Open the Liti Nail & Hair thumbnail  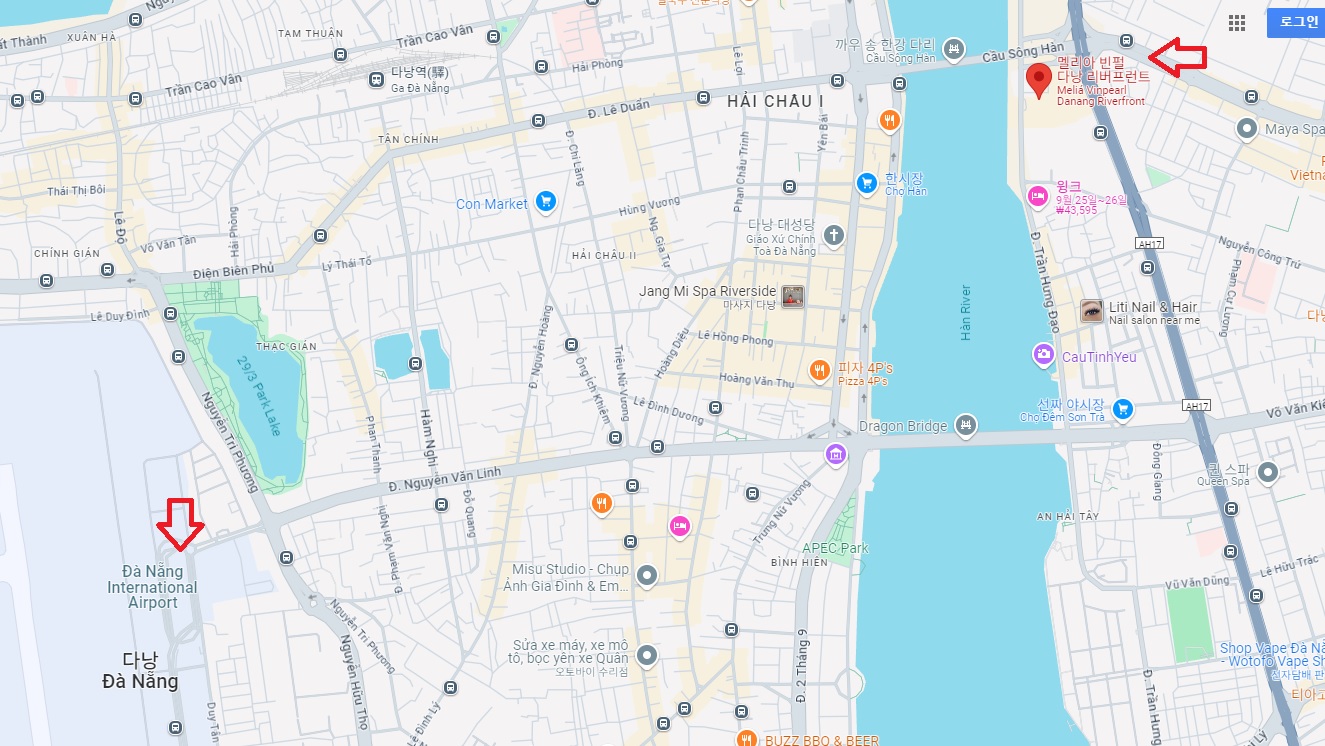(x=1092, y=312)
